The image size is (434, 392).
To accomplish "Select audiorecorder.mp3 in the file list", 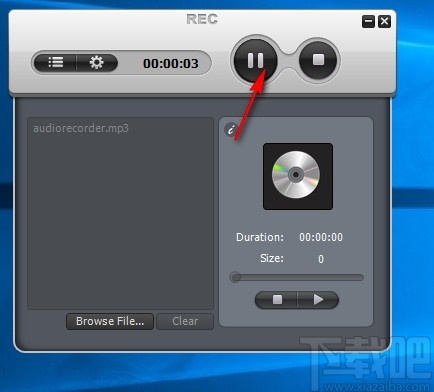I will [81, 128].
